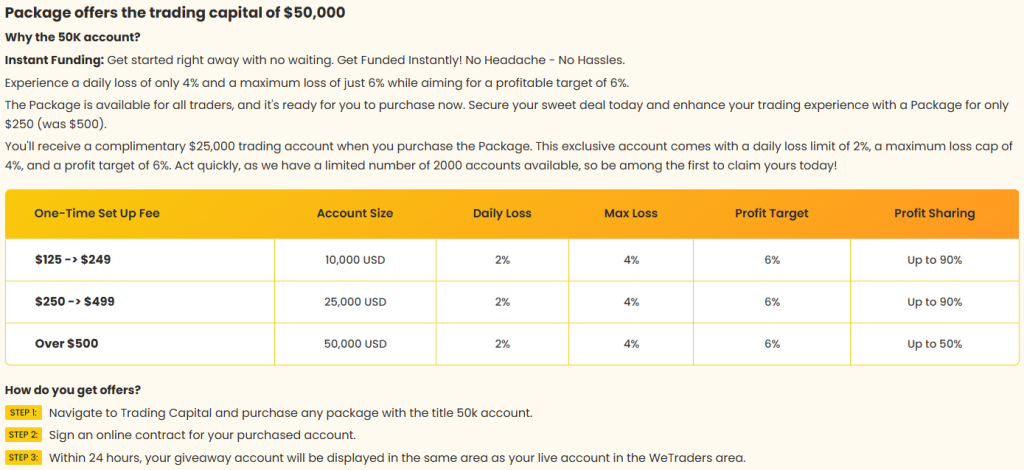Screen dimensions: 1024x470
Task: Click the "Package offers the trading capital" heading
Action: [176, 15]
